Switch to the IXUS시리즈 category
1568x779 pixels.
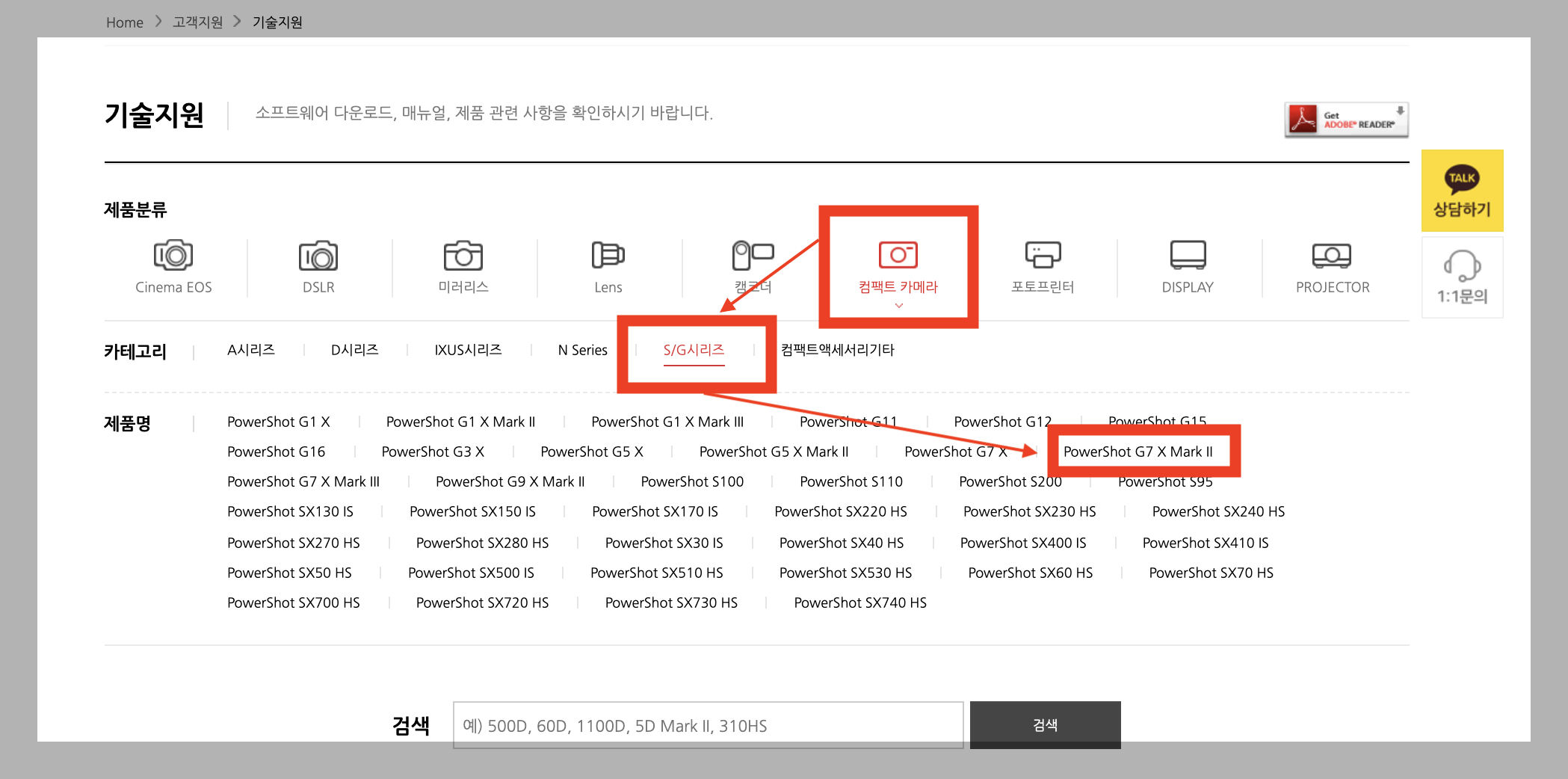(x=469, y=350)
